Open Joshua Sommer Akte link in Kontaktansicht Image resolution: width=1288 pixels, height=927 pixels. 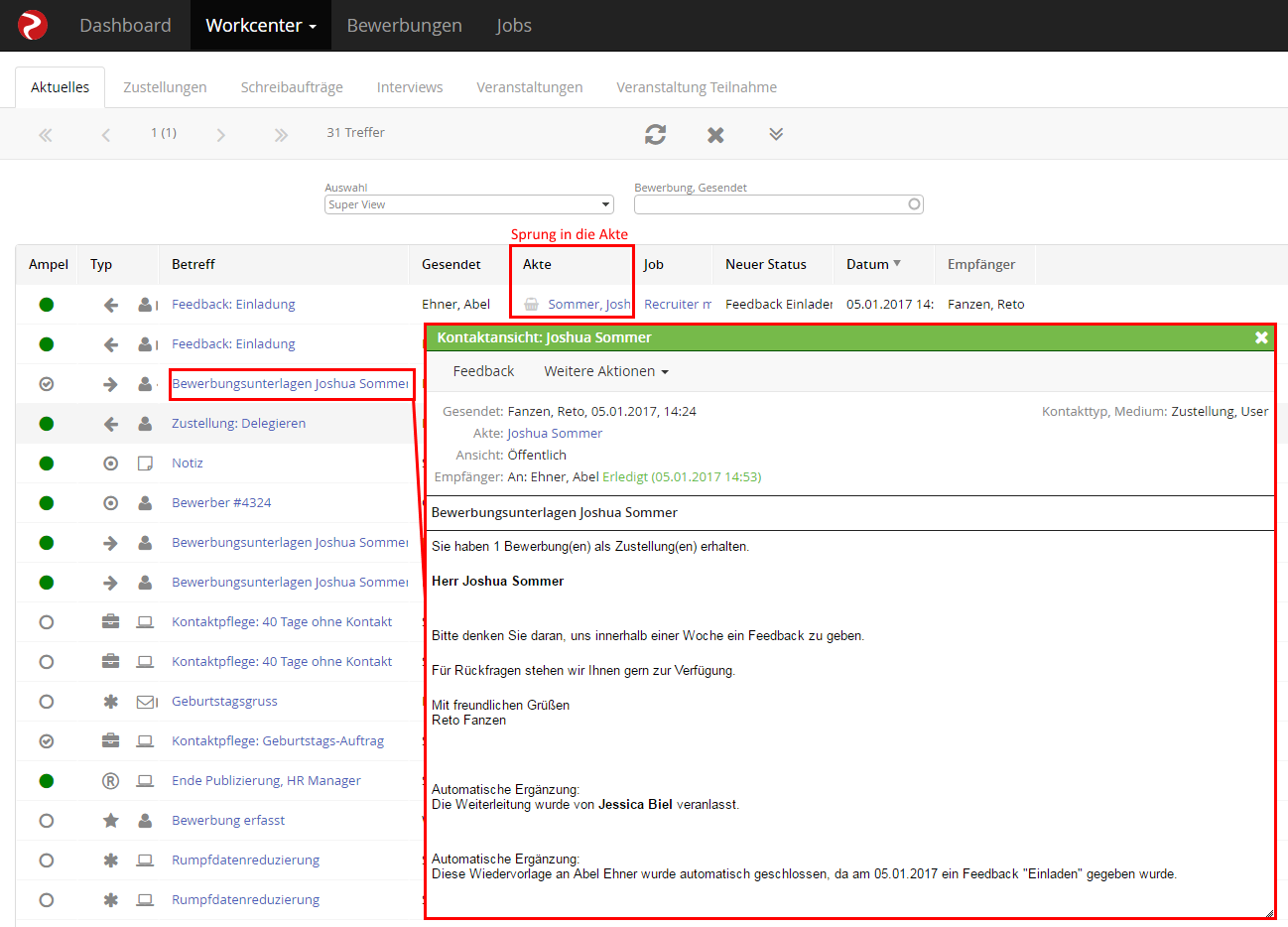coord(555,433)
